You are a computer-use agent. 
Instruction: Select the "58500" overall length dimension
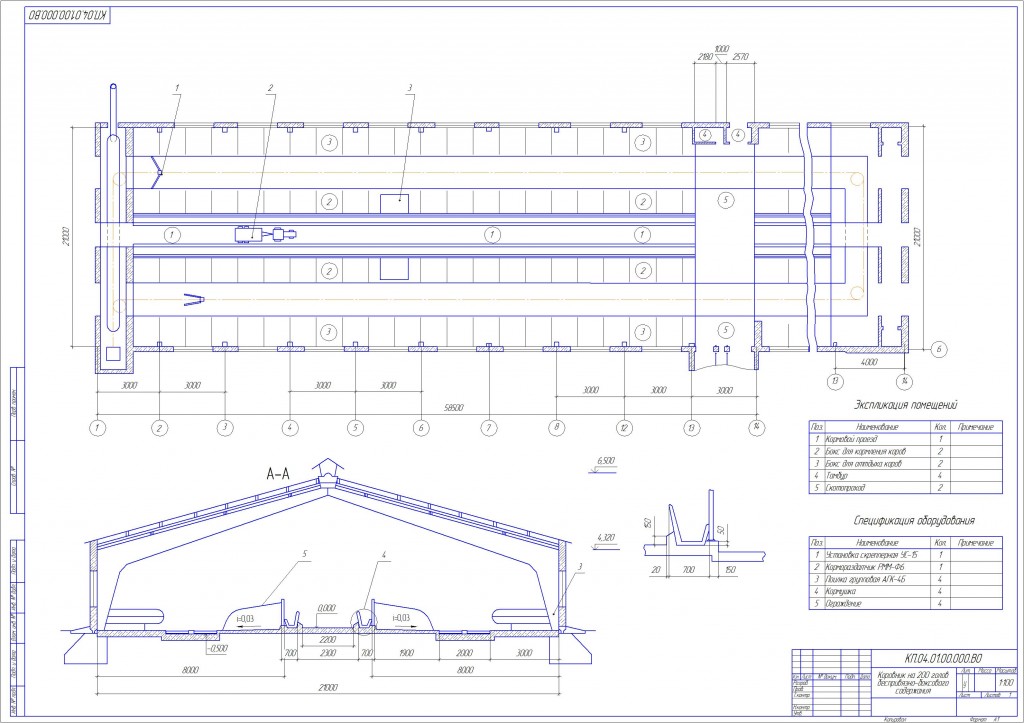[x=453, y=408]
